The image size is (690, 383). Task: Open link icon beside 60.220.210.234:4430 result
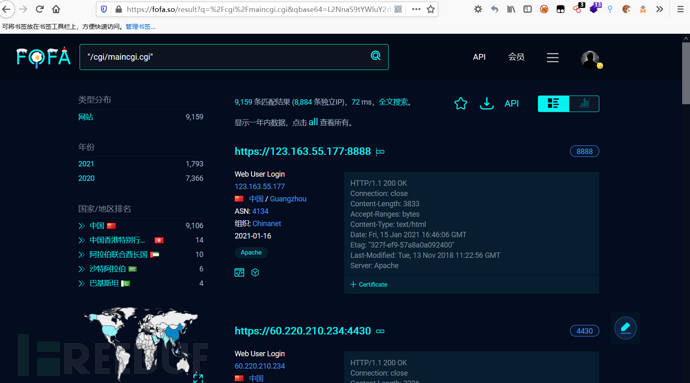tap(380, 331)
